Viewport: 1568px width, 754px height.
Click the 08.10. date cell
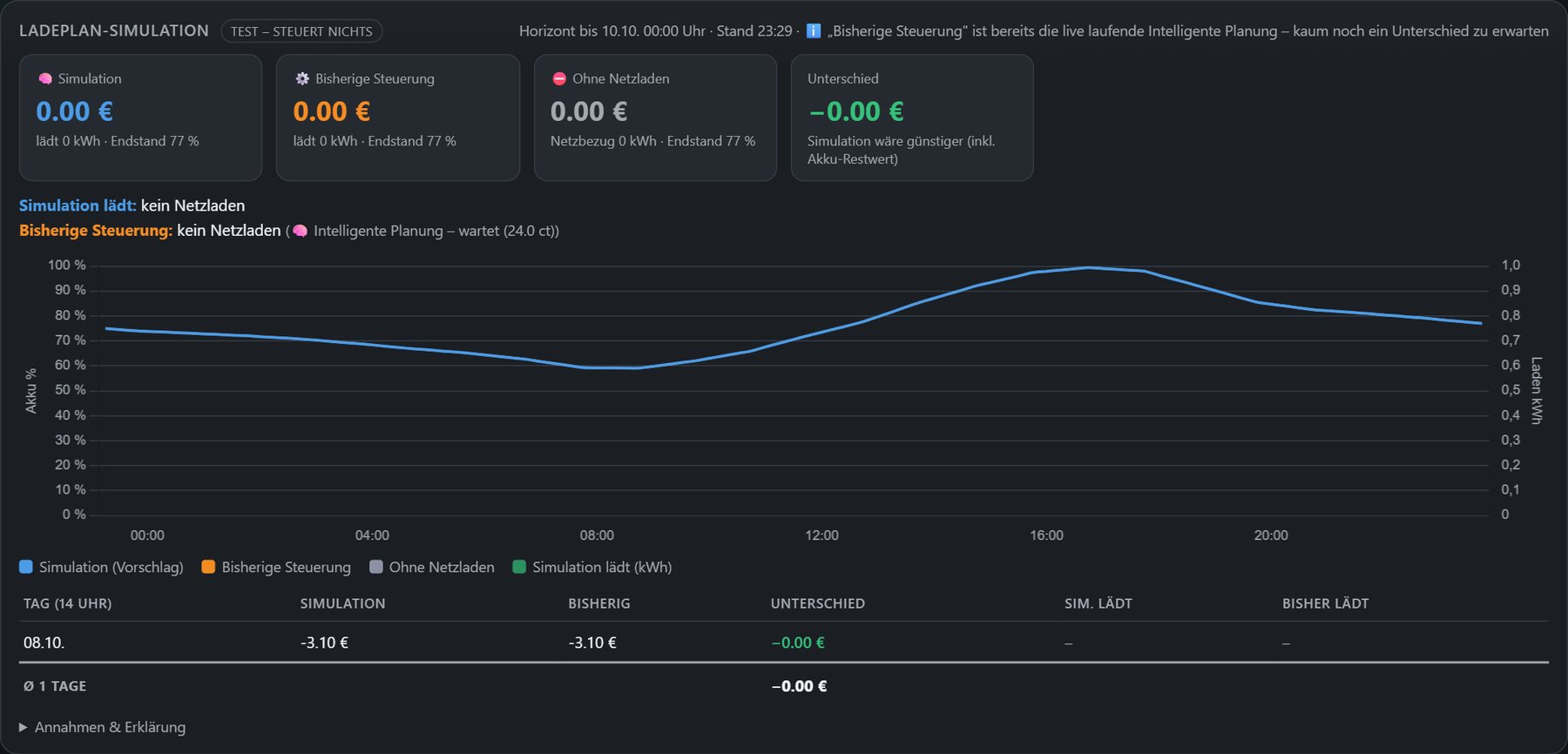coord(44,643)
